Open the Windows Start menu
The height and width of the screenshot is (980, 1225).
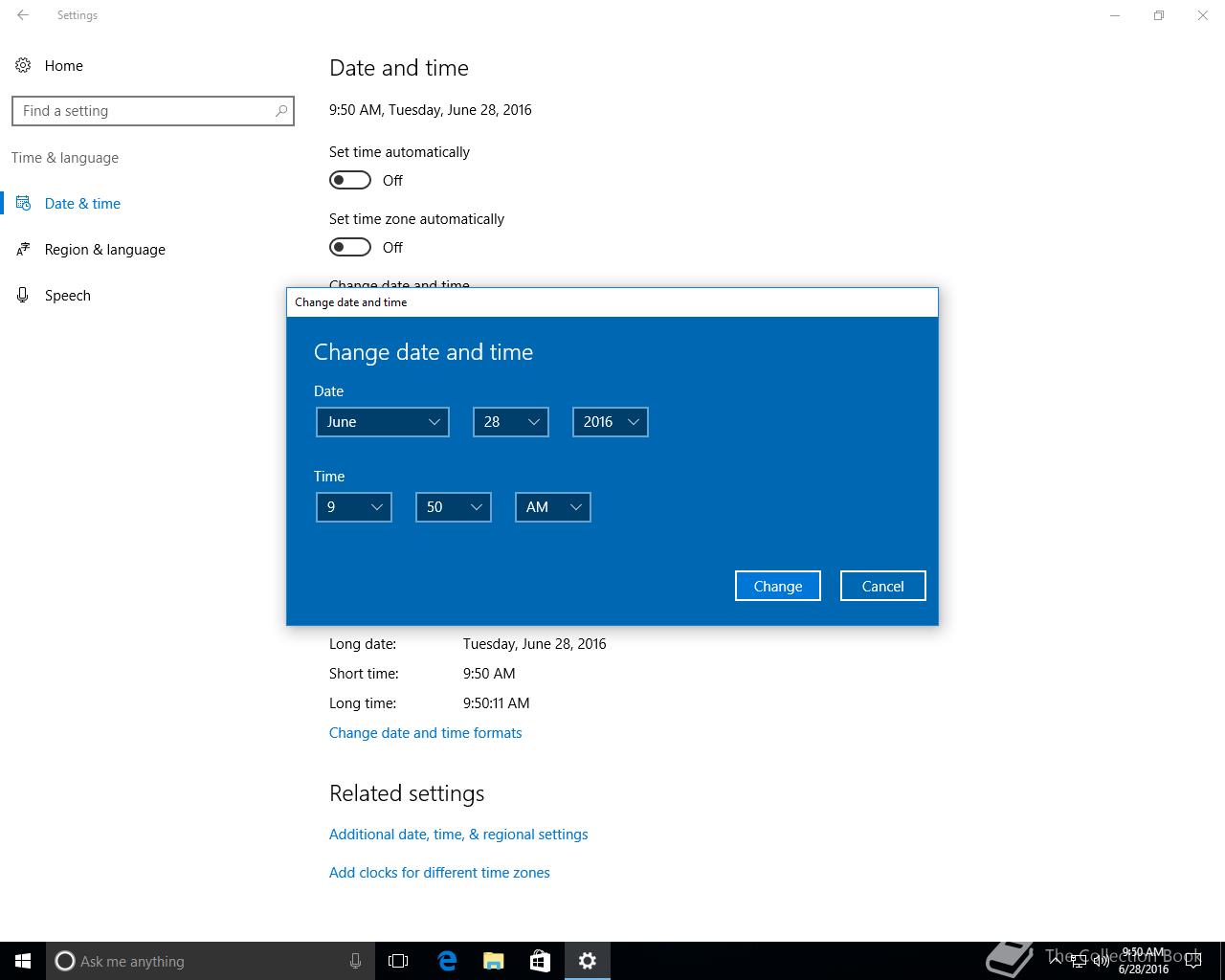pos(23,961)
